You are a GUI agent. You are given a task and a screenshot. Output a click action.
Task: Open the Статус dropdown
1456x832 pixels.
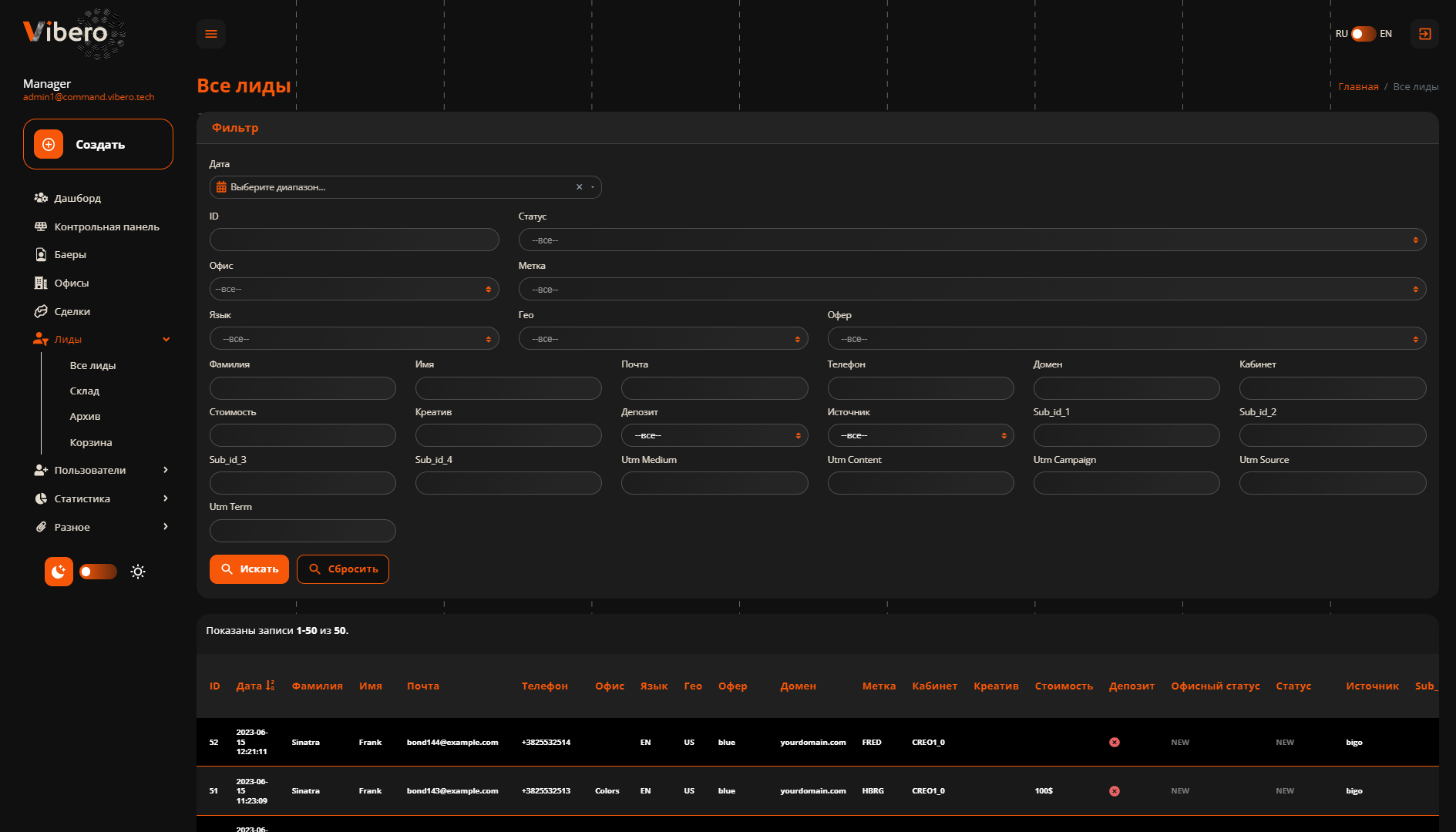pos(972,240)
